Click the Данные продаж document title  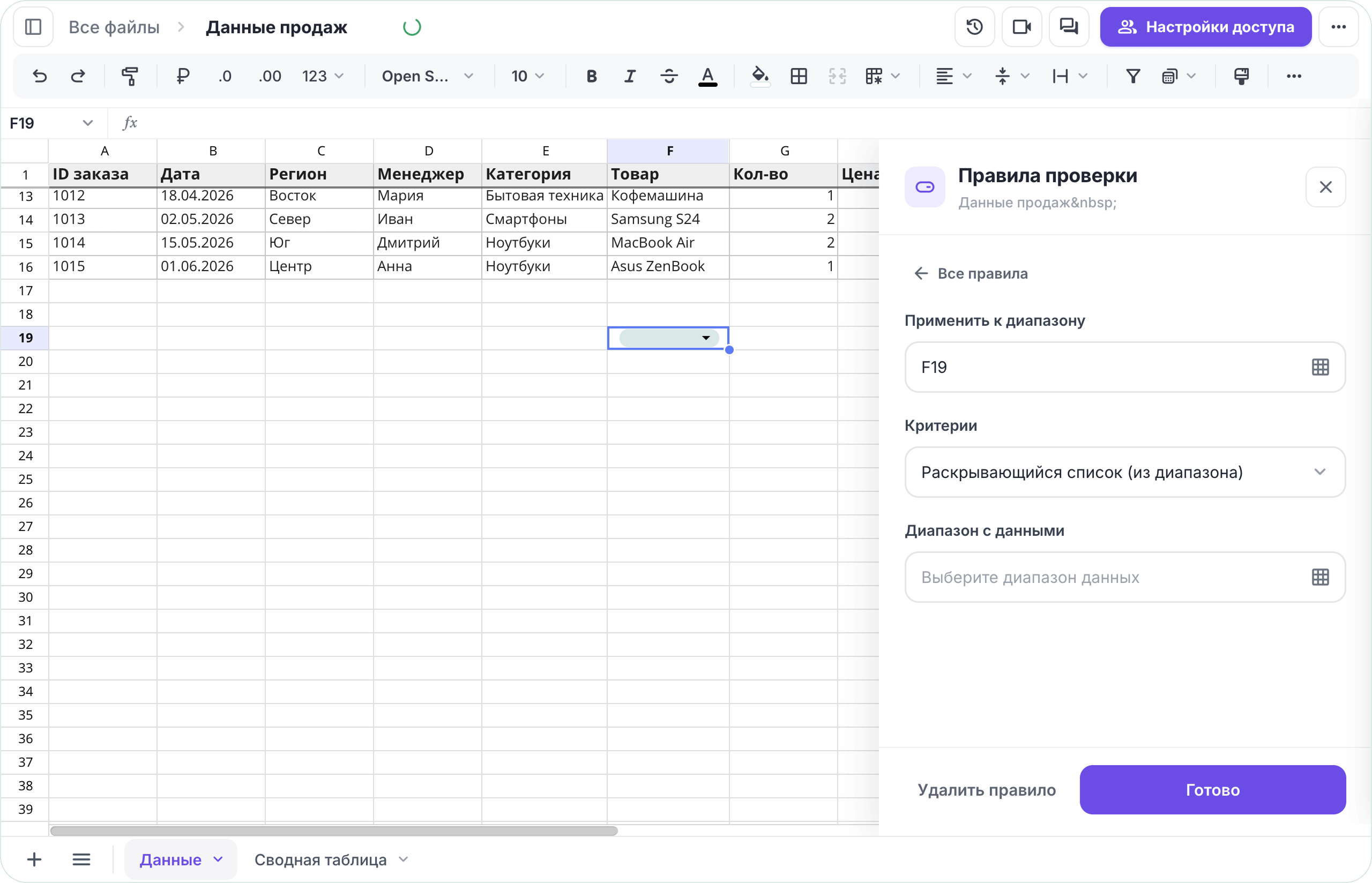click(x=277, y=27)
